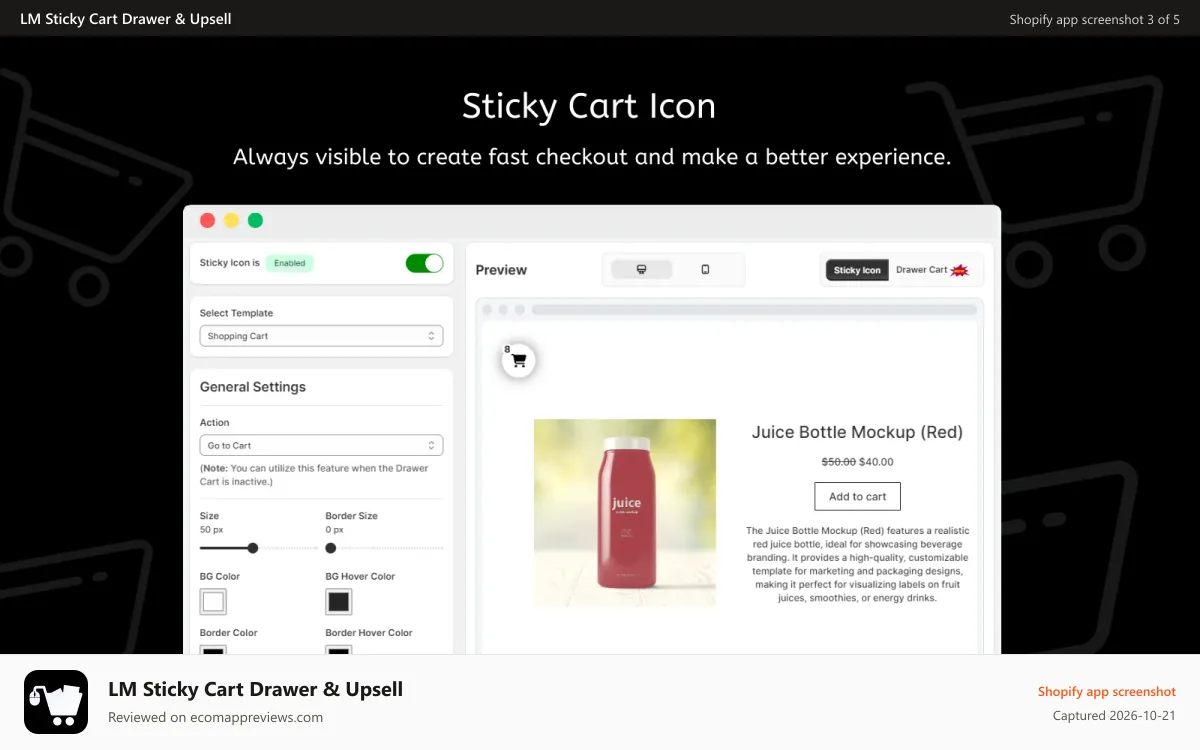Click the green maximize window dot
This screenshot has width=1200, height=750.
pyautogui.click(x=255, y=221)
